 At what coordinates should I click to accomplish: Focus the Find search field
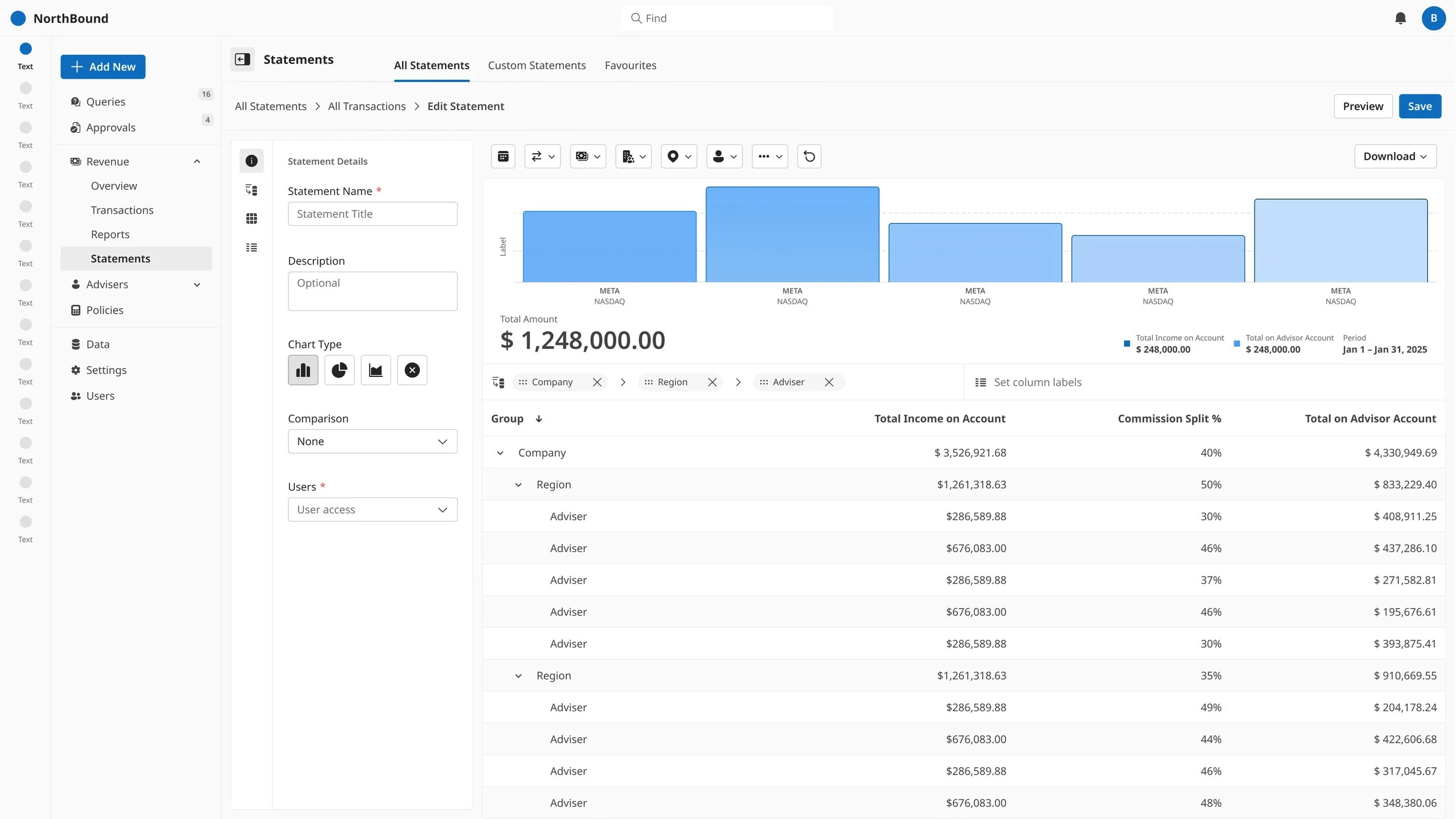[x=728, y=18]
